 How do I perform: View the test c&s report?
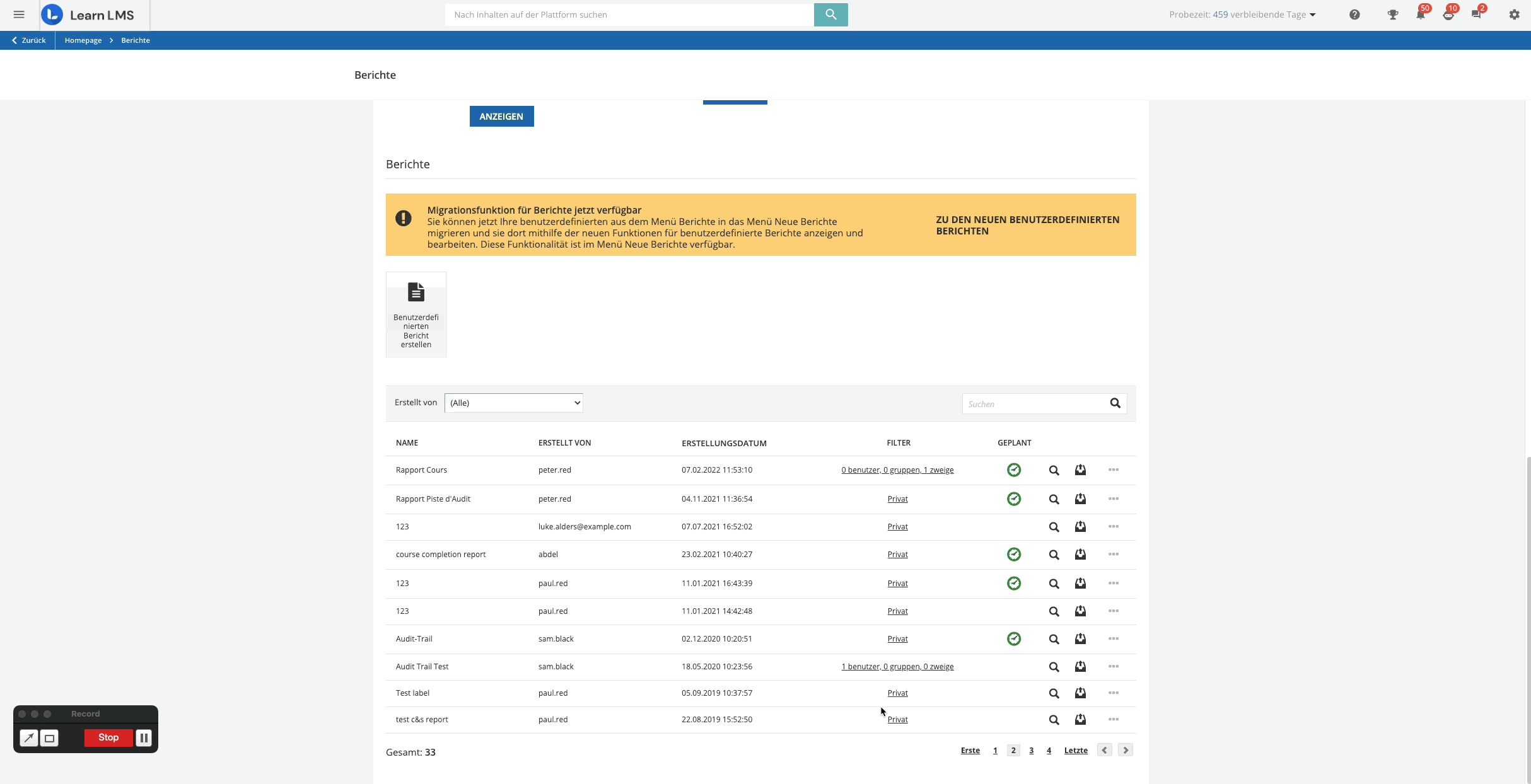(1054, 720)
